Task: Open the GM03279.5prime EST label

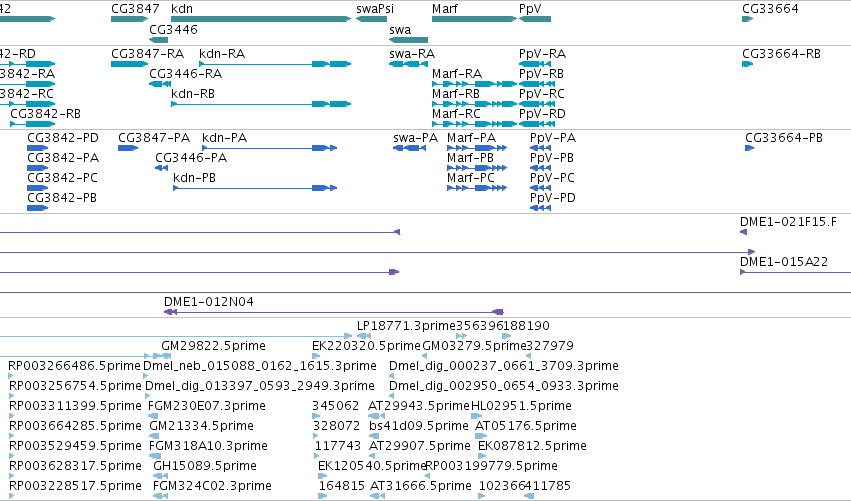Action: click(474, 346)
